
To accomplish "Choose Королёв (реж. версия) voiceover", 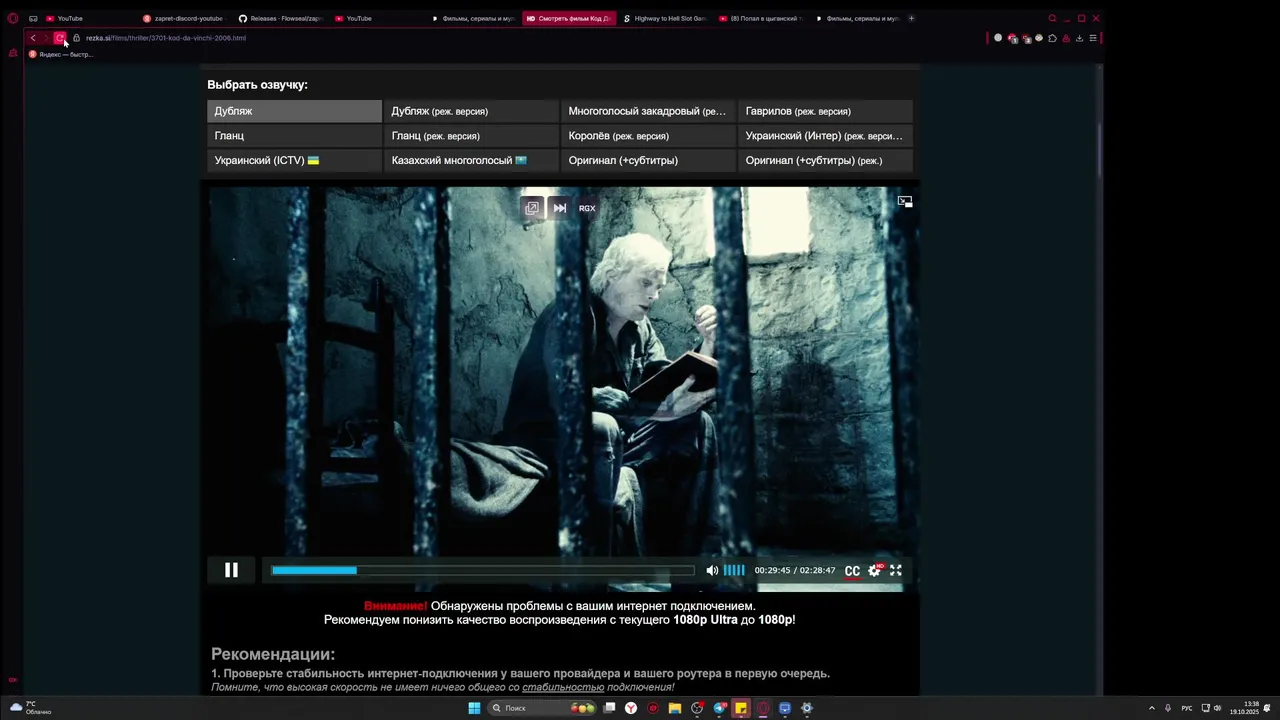I will [x=648, y=136].
